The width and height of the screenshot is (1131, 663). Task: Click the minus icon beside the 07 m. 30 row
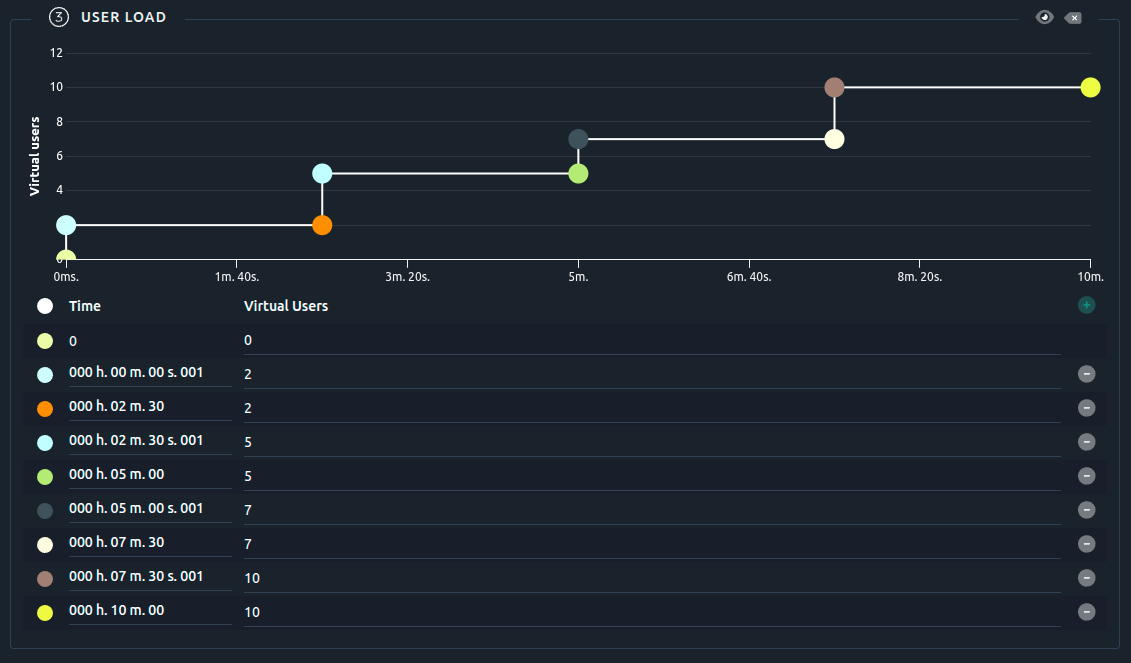(x=1086, y=544)
